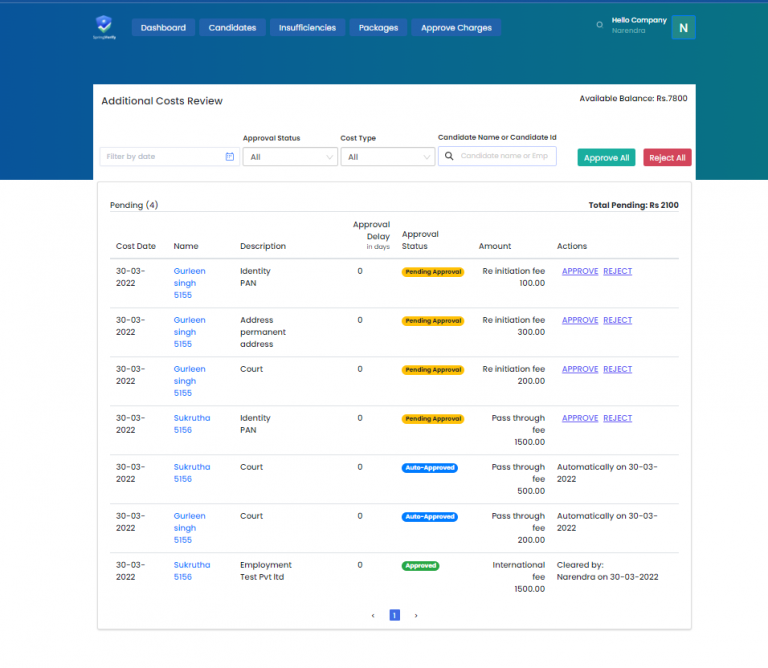
Task: Approve the Identity PAN 100.00 charge
Action: point(580,271)
